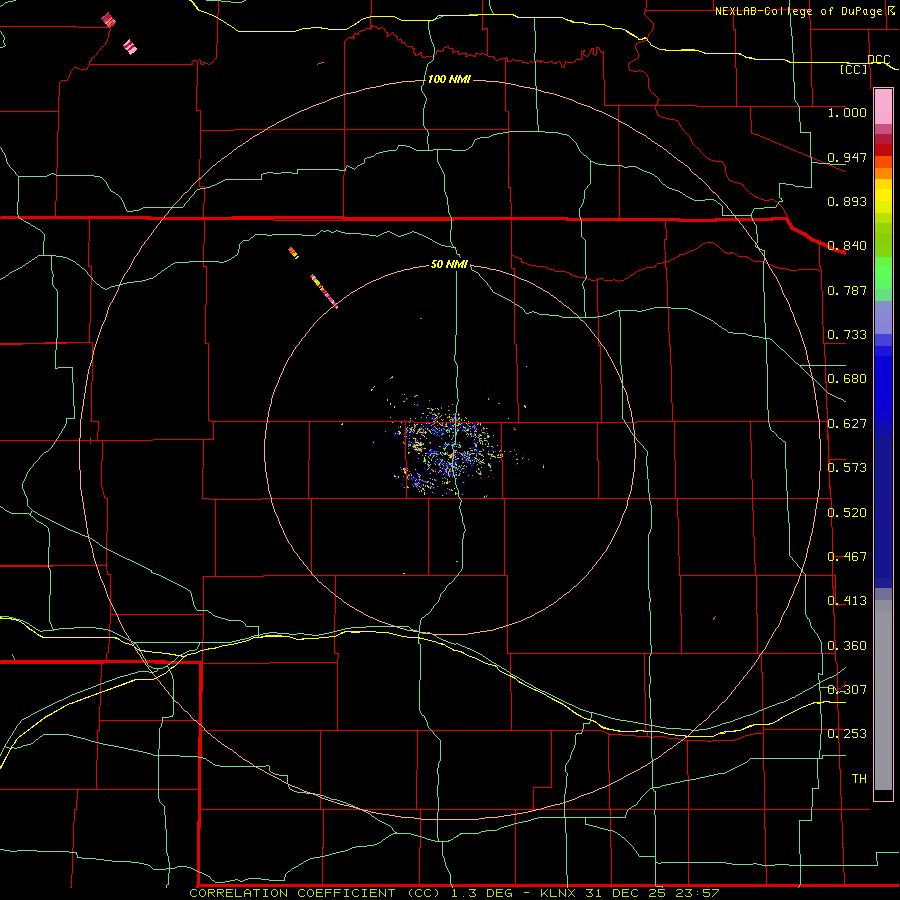Click the radar echo cluster at the ring center
This screenshot has height=900, width=900.
(x=451, y=453)
